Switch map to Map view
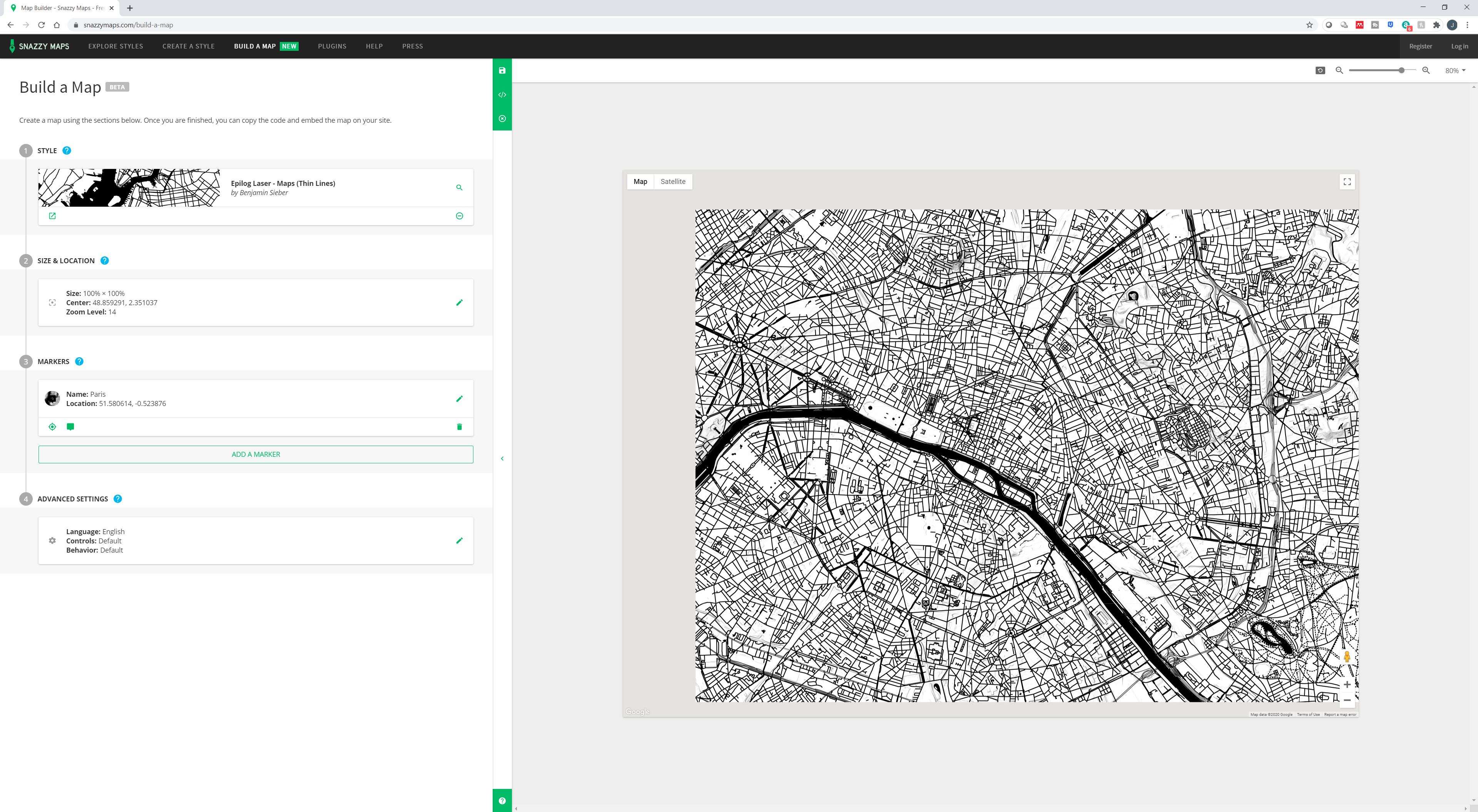 640,181
